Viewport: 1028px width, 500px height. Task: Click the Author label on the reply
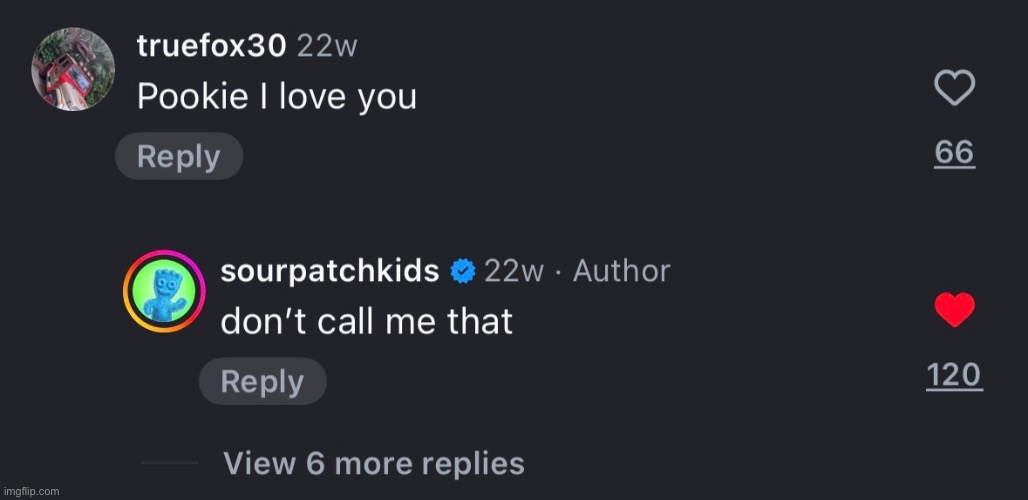coord(621,271)
